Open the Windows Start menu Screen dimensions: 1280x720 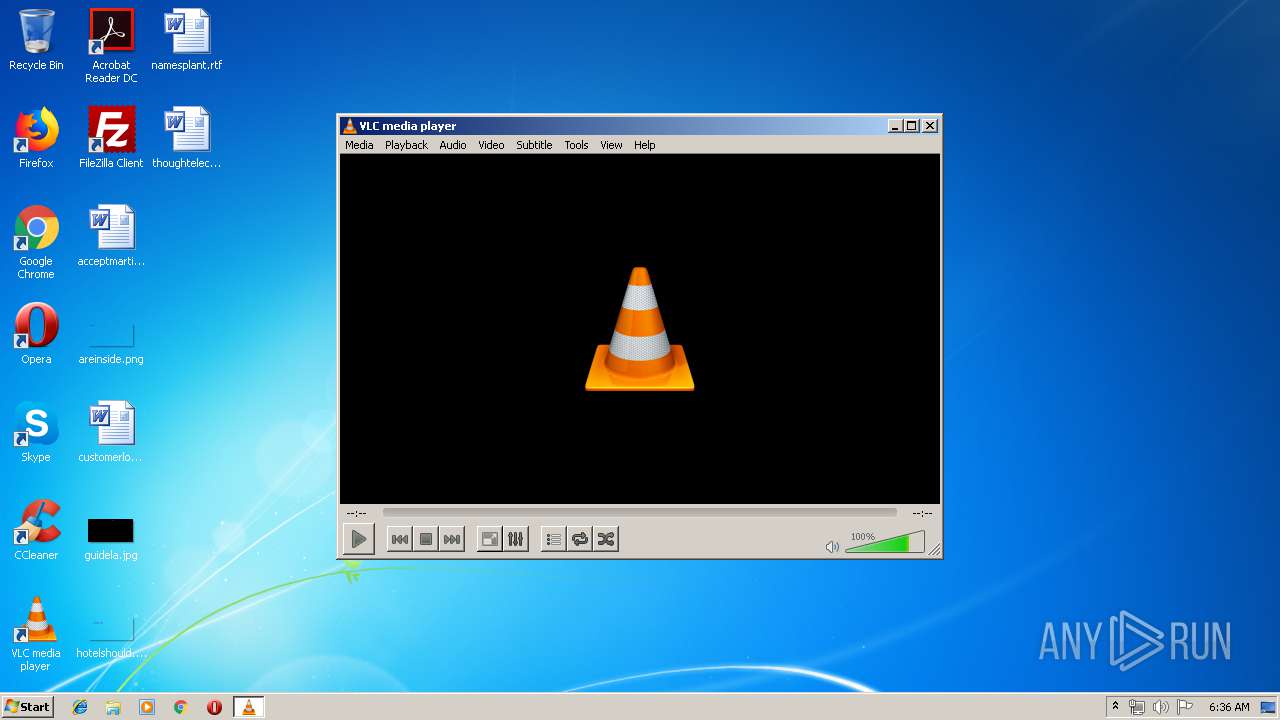click(28, 706)
